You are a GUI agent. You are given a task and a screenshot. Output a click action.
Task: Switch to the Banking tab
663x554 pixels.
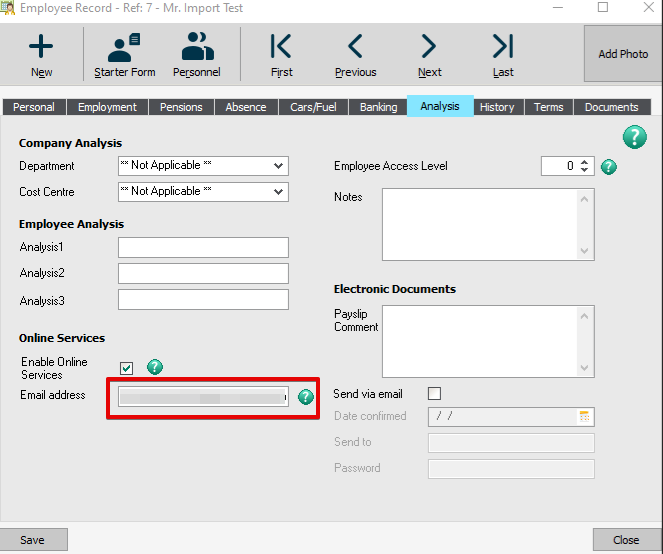pyautogui.click(x=378, y=107)
